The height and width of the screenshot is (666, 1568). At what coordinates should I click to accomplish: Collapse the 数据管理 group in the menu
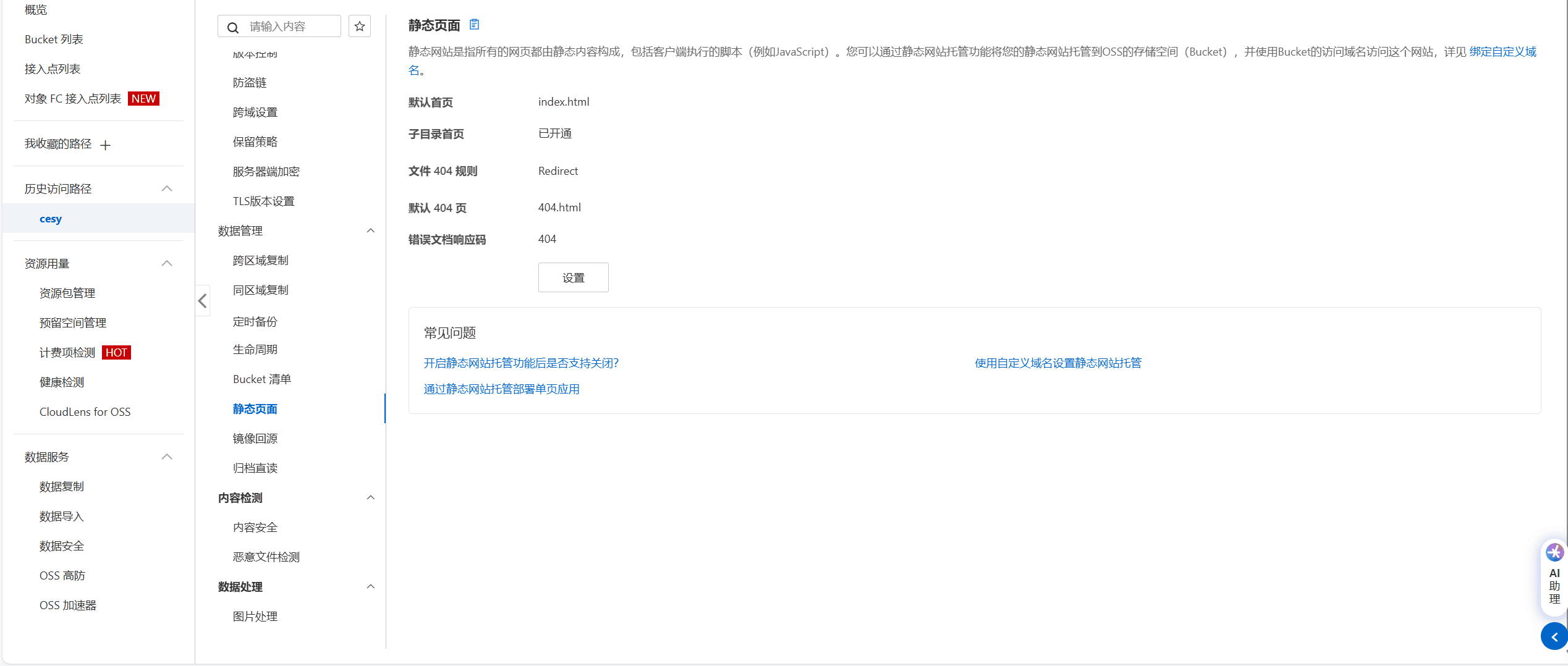(370, 230)
